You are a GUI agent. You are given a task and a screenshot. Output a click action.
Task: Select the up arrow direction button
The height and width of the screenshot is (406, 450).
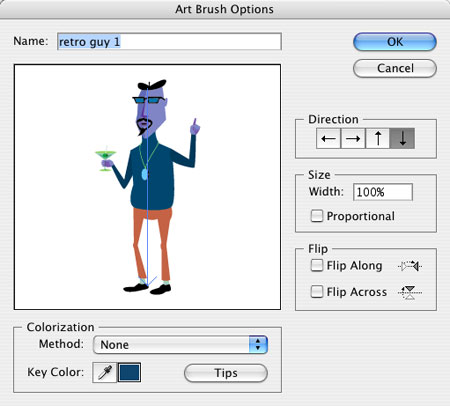378,138
